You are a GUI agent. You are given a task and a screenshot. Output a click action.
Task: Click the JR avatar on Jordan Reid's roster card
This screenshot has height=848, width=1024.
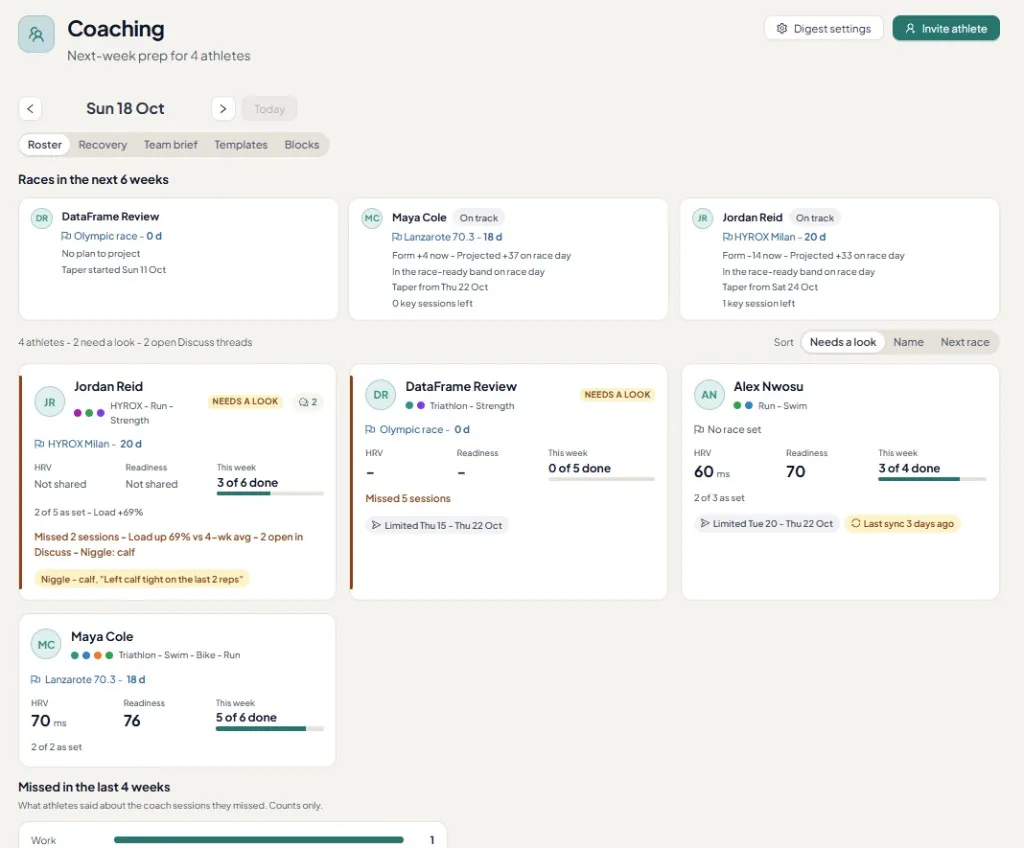pos(50,402)
